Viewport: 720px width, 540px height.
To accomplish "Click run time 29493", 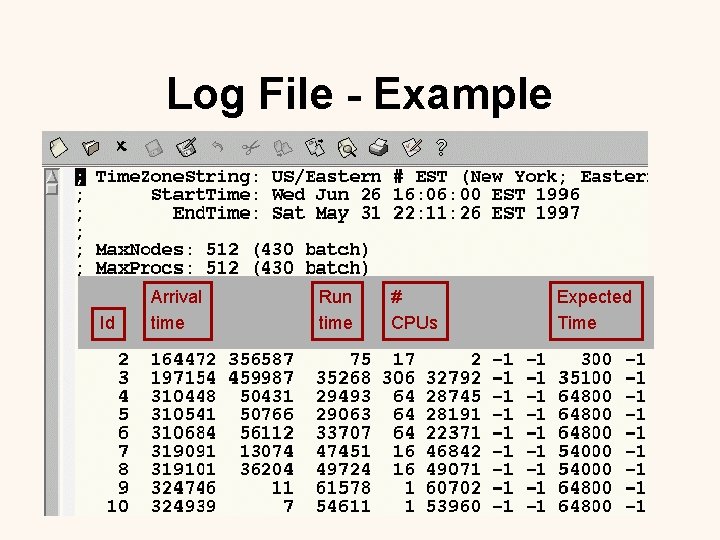I will click(343, 396).
